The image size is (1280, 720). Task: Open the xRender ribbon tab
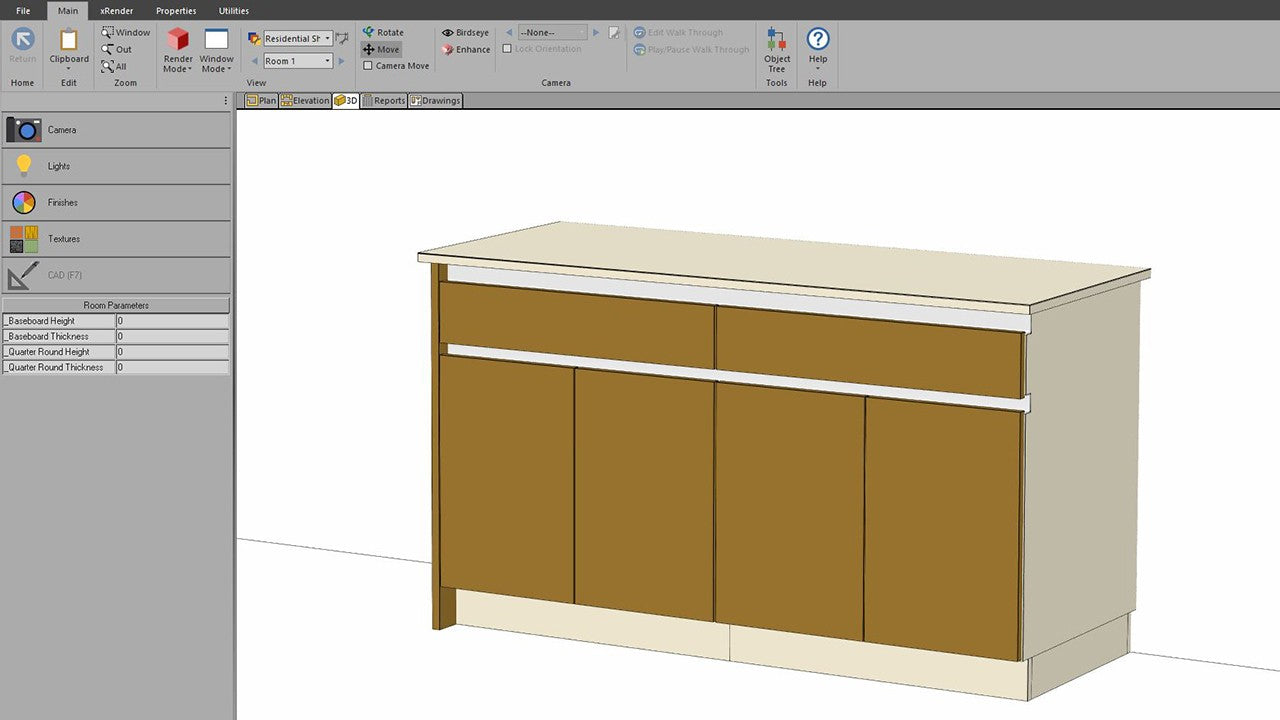(116, 10)
